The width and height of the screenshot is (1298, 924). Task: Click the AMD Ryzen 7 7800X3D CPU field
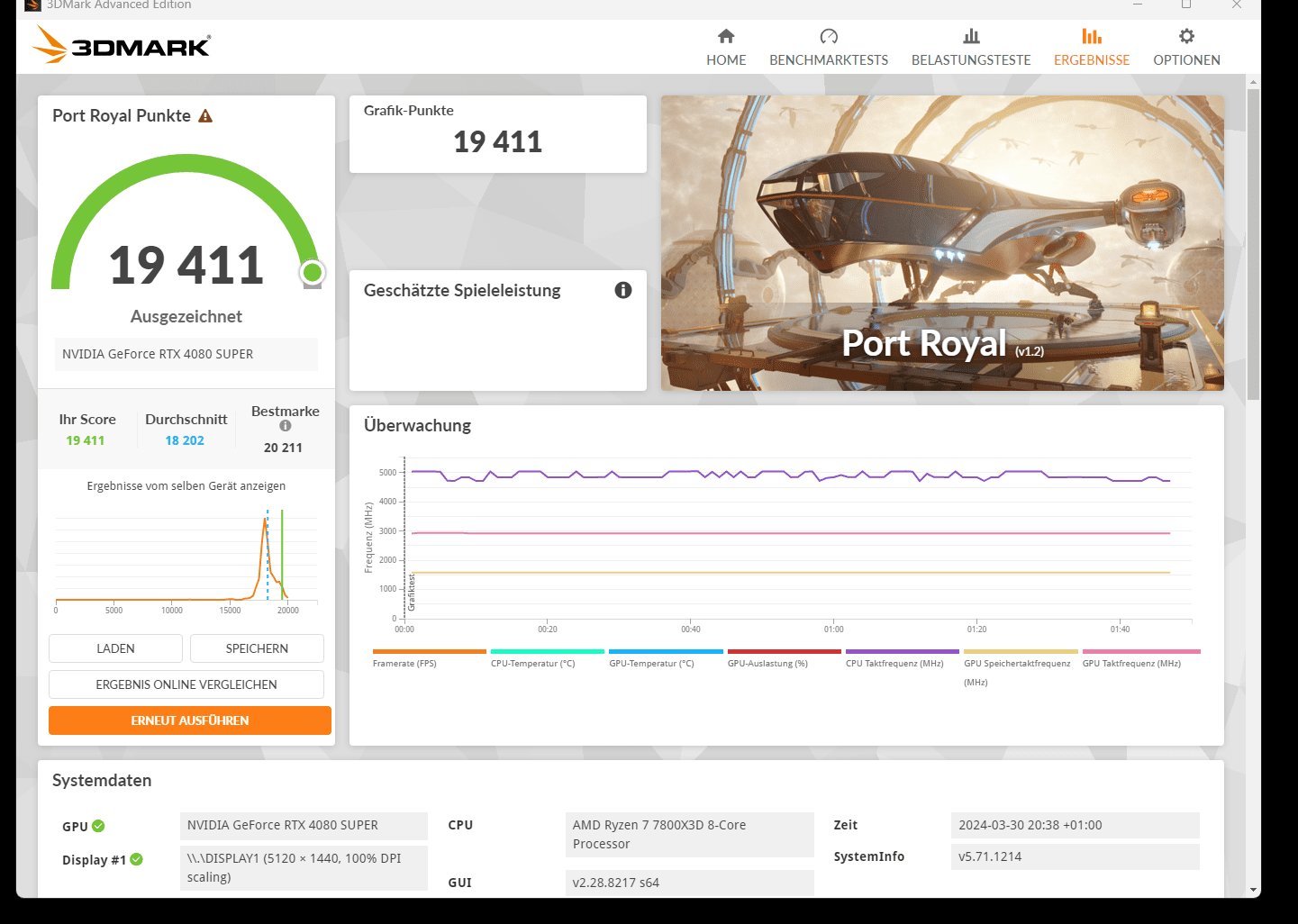point(689,835)
